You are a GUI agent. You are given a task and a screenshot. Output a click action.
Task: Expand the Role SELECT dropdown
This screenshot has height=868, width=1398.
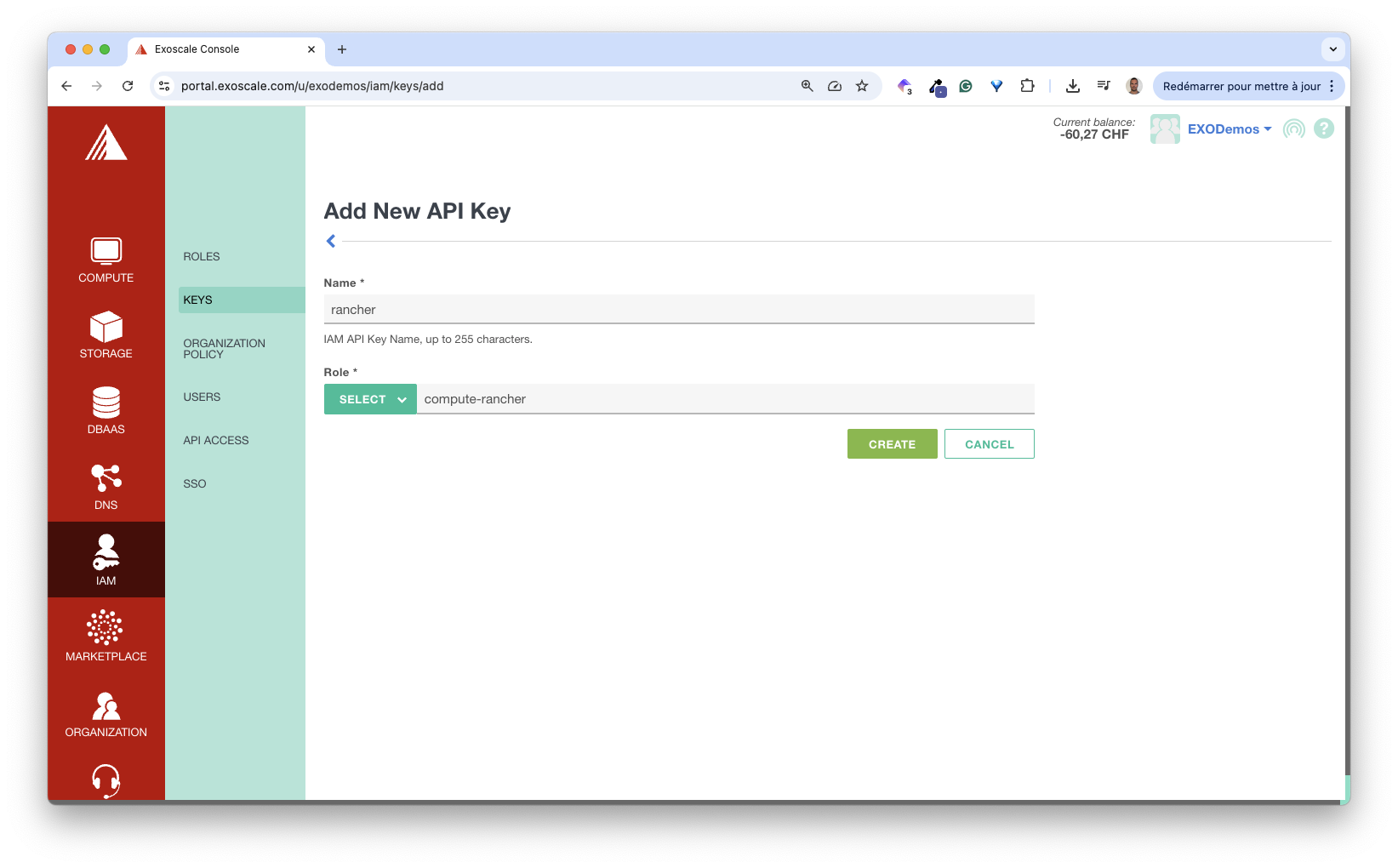click(x=370, y=399)
